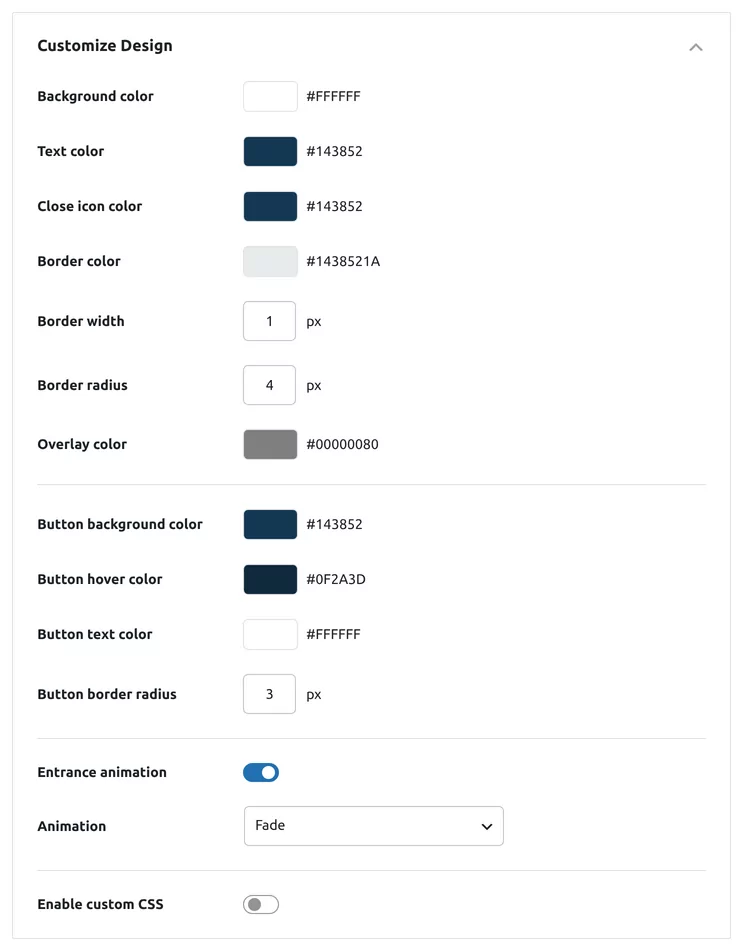Open the Close icon color swatch
Image resolution: width=742 pixels, height=951 pixels.
pos(270,206)
